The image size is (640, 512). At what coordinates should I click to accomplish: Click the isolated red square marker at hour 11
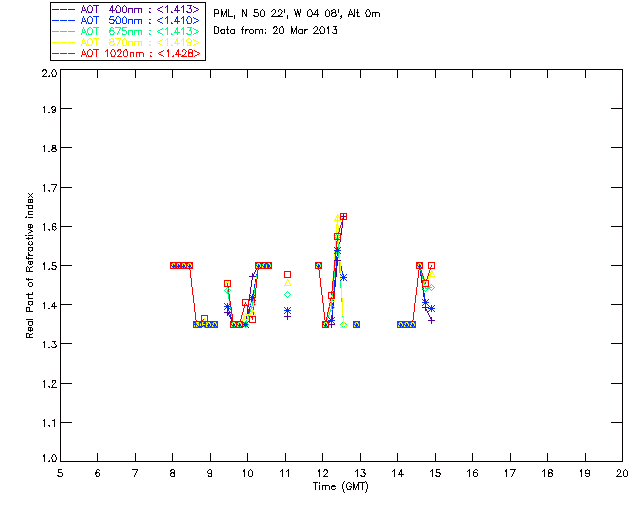click(x=287, y=275)
